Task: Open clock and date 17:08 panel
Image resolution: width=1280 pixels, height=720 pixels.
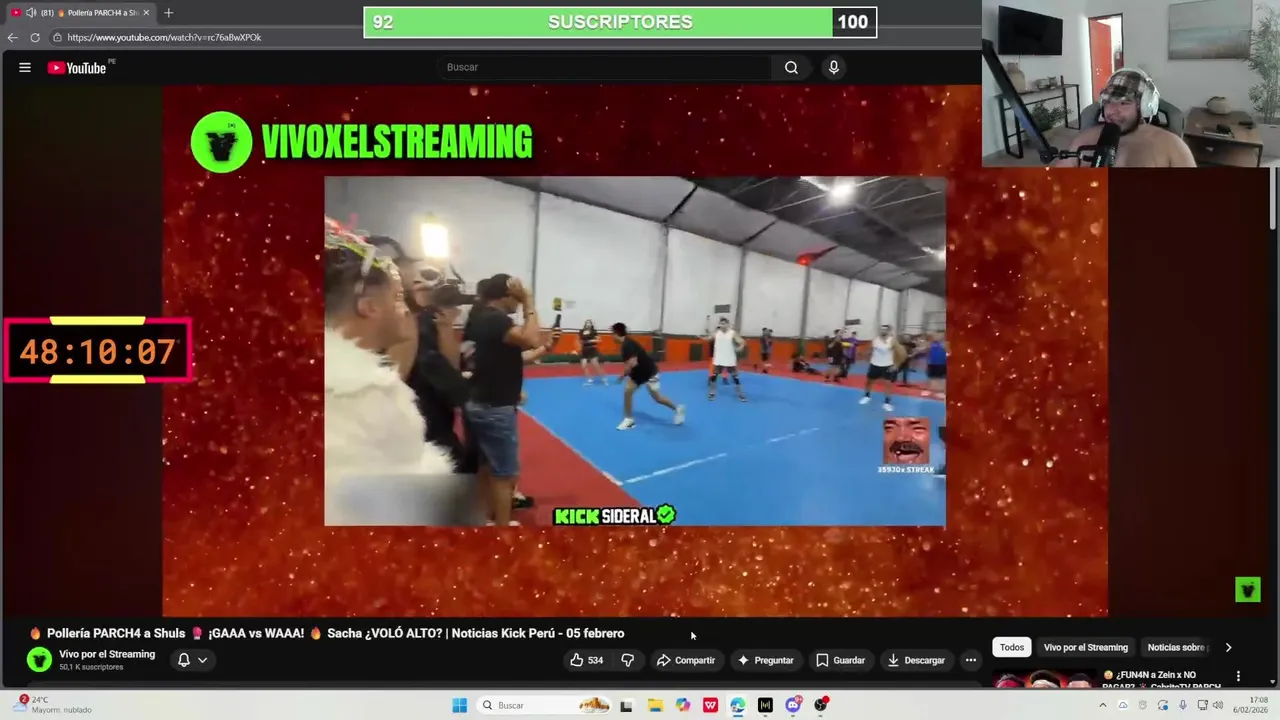Action: tap(1251, 705)
